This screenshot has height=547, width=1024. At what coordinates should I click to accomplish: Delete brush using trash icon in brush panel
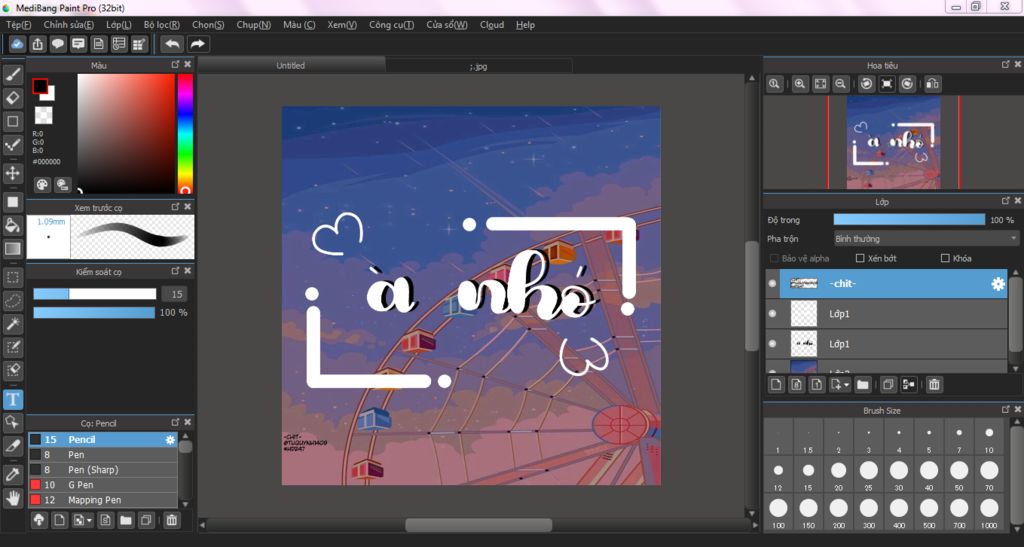(x=172, y=520)
